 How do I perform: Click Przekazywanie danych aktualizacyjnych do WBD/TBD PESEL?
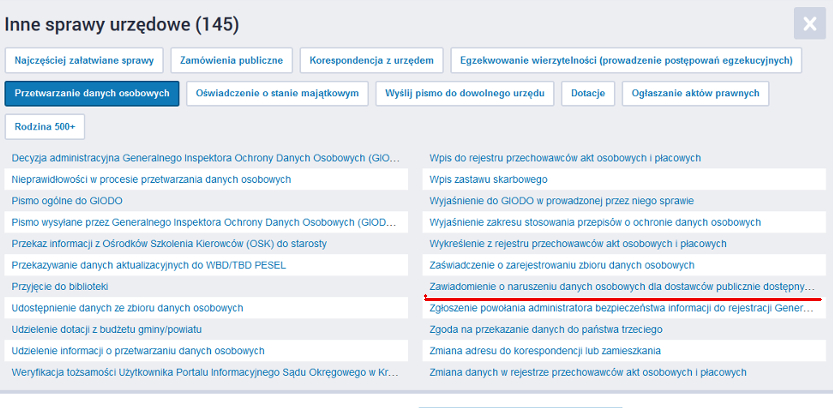pos(148,265)
